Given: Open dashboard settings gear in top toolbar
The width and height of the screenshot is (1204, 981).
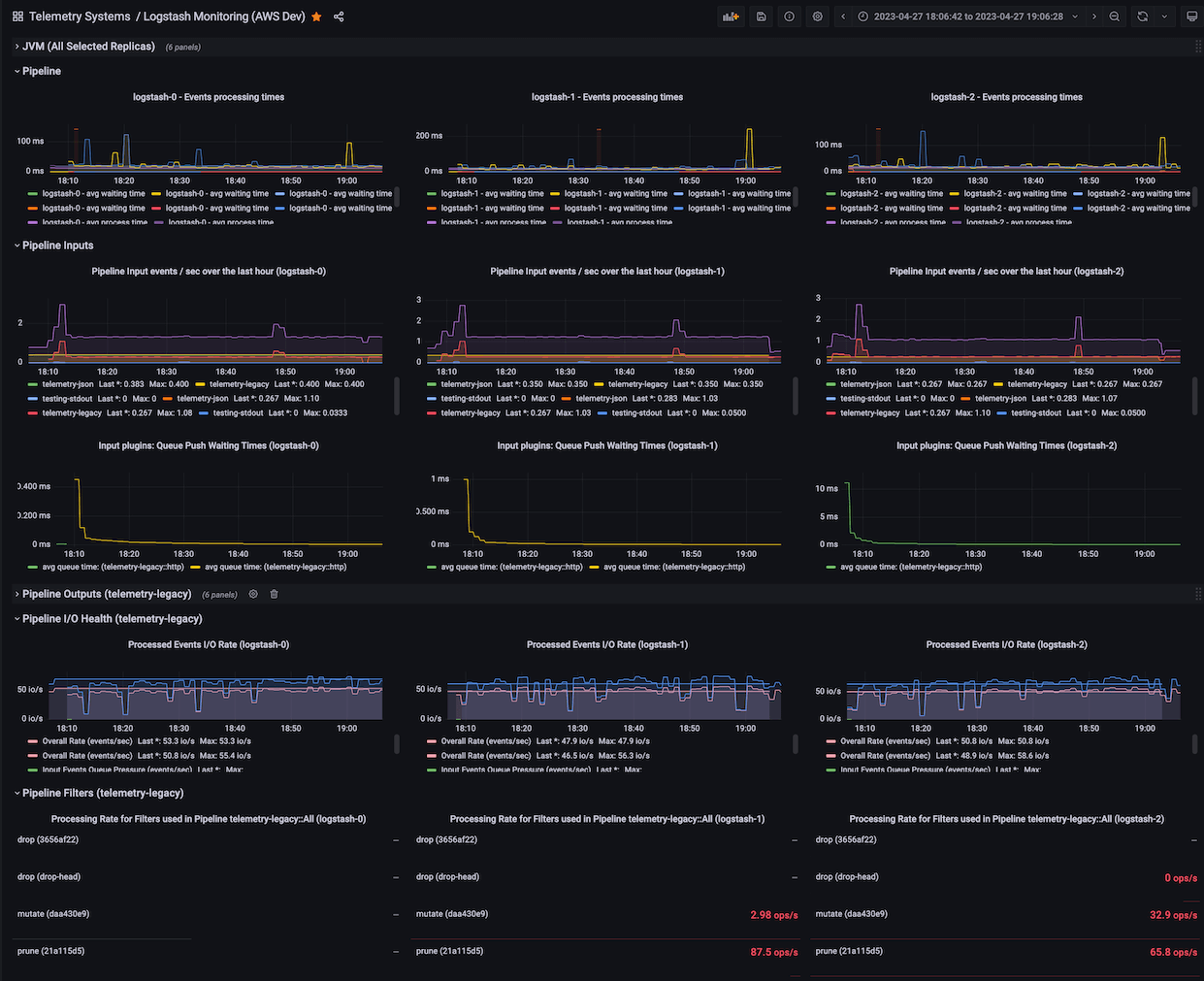Looking at the screenshot, I should click(818, 16).
